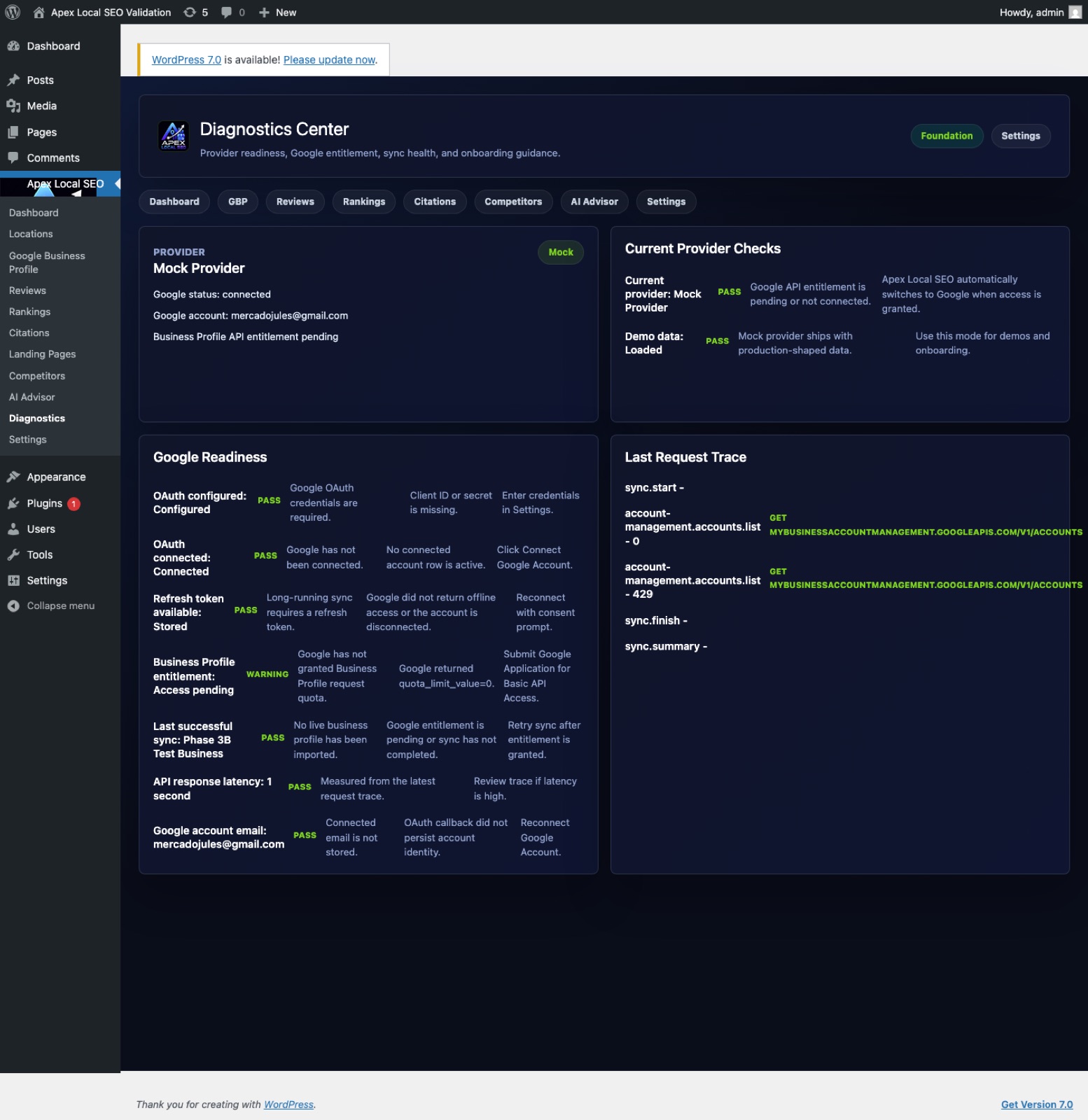Image resolution: width=1088 pixels, height=1120 pixels.
Task: Collapse the admin sidebar menu
Action: (x=60, y=605)
